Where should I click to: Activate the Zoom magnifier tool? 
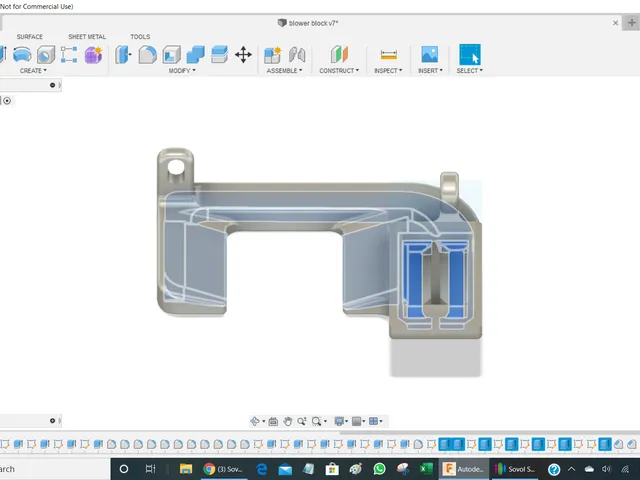(x=302, y=421)
